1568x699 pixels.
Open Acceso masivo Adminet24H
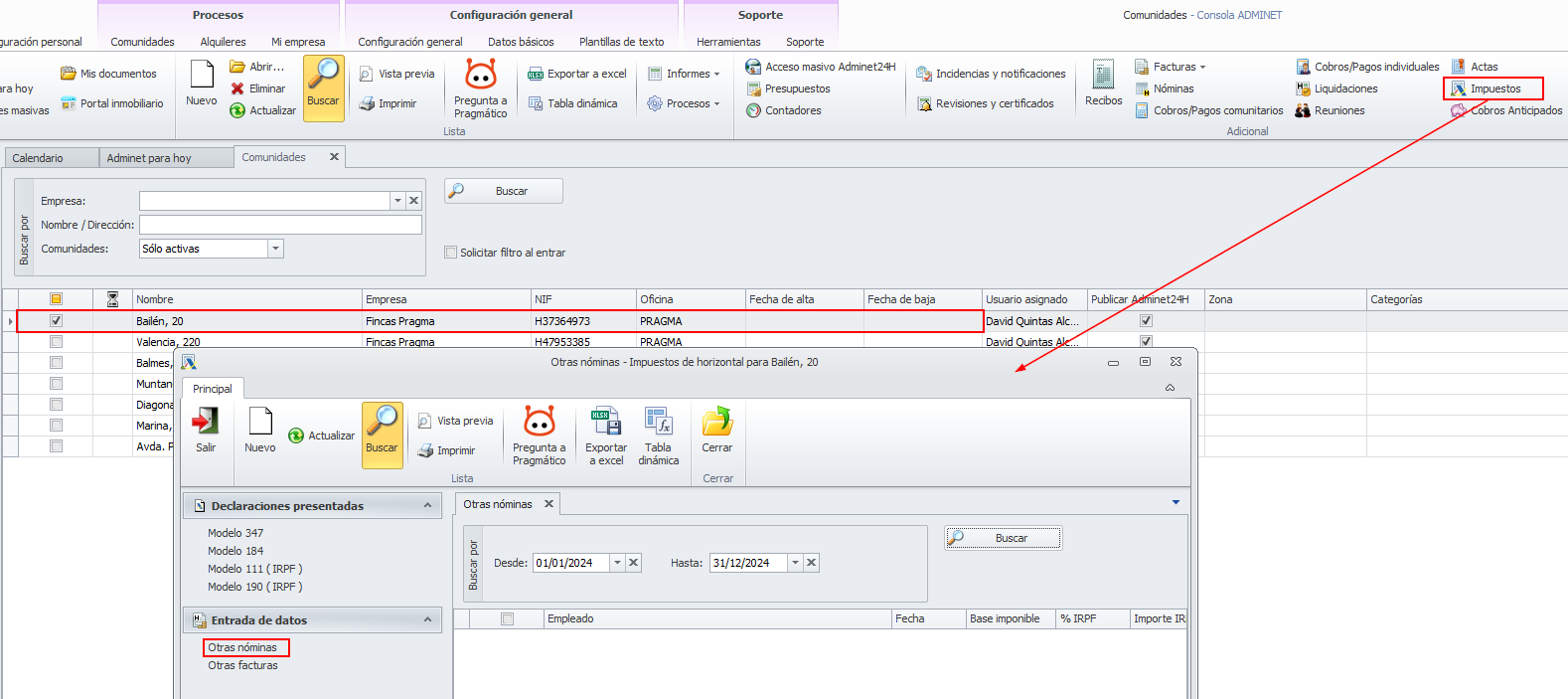821,67
